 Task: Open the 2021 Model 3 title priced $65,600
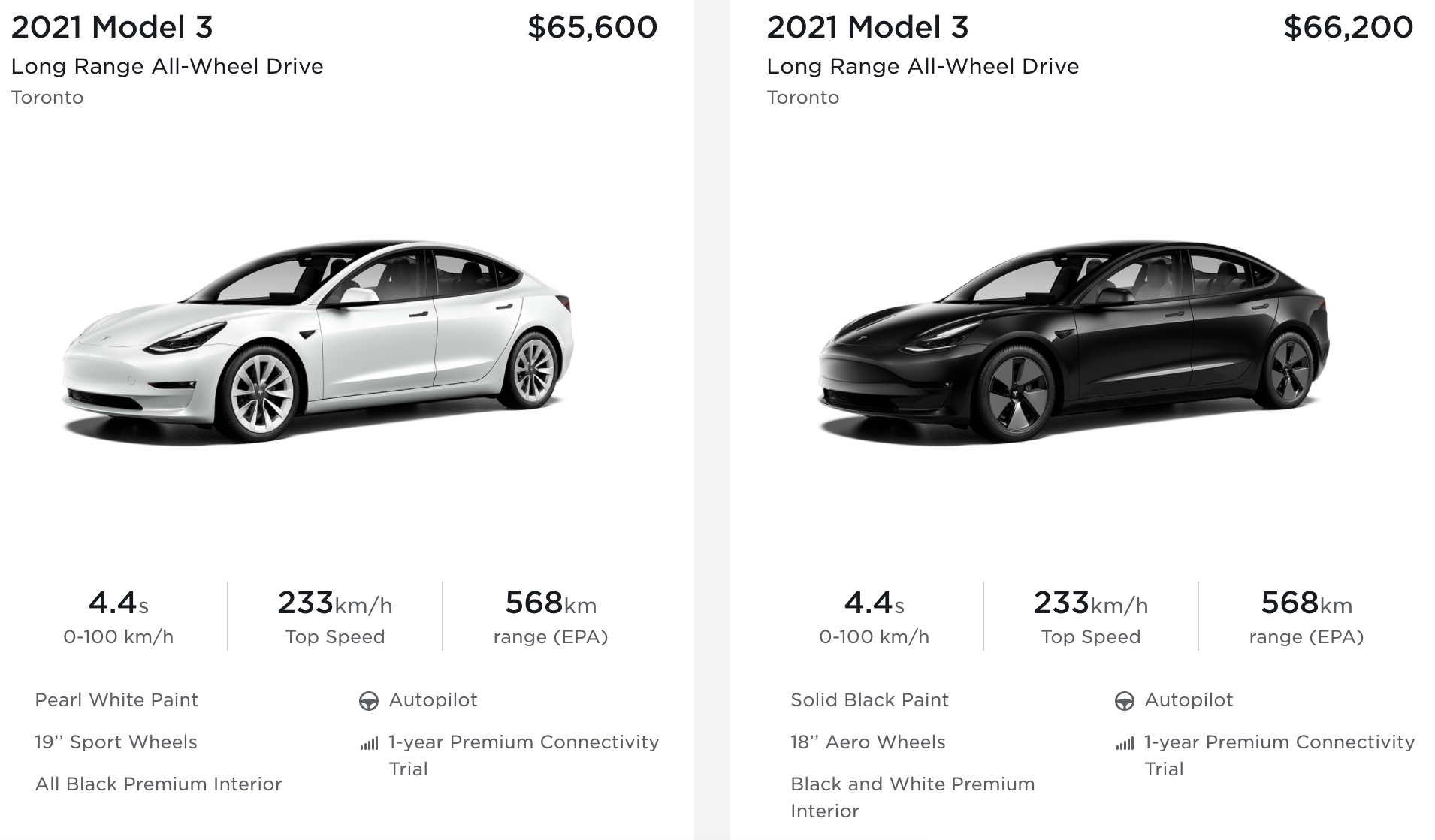click(x=112, y=28)
